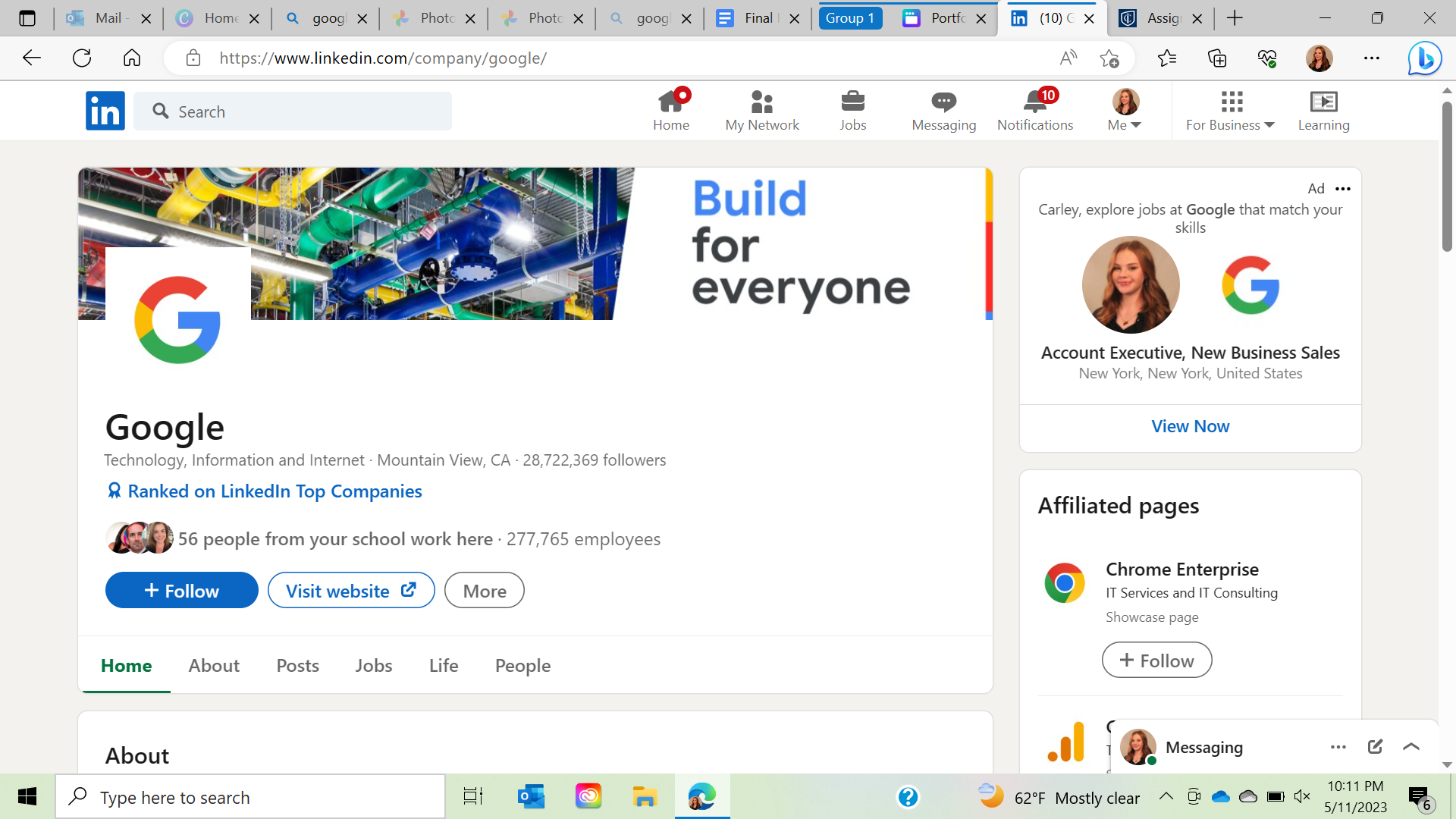Click the taskbar search box
1456x819 pixels.
(x=250, y=797)
